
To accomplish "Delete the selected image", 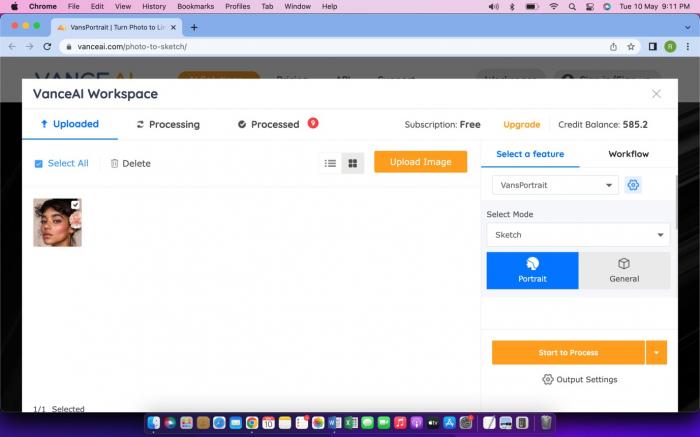I will pos(130,163).
